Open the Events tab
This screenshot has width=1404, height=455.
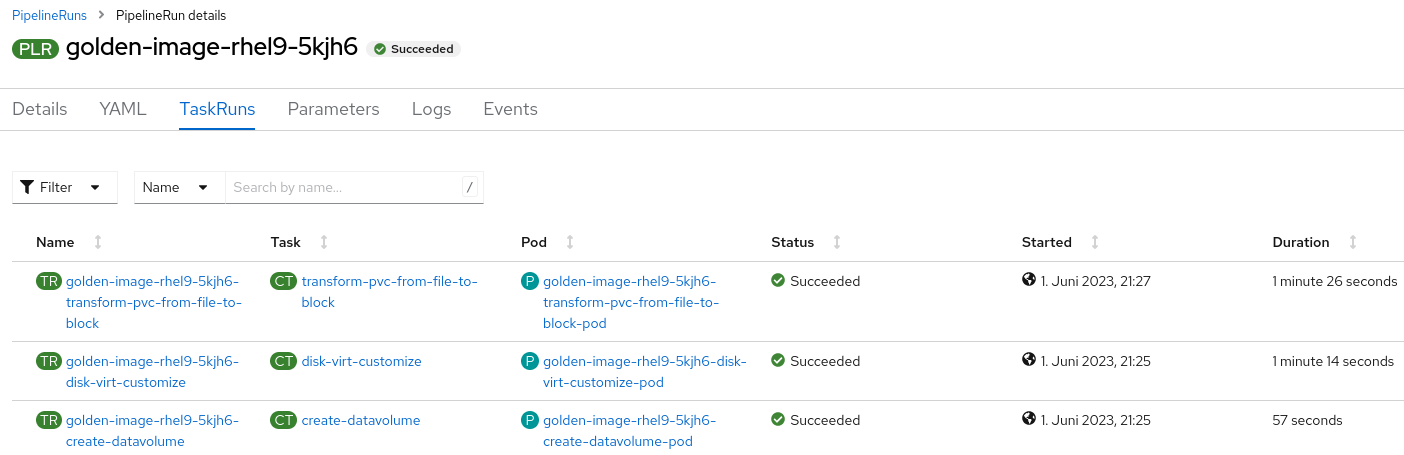(x=510, y=109)
